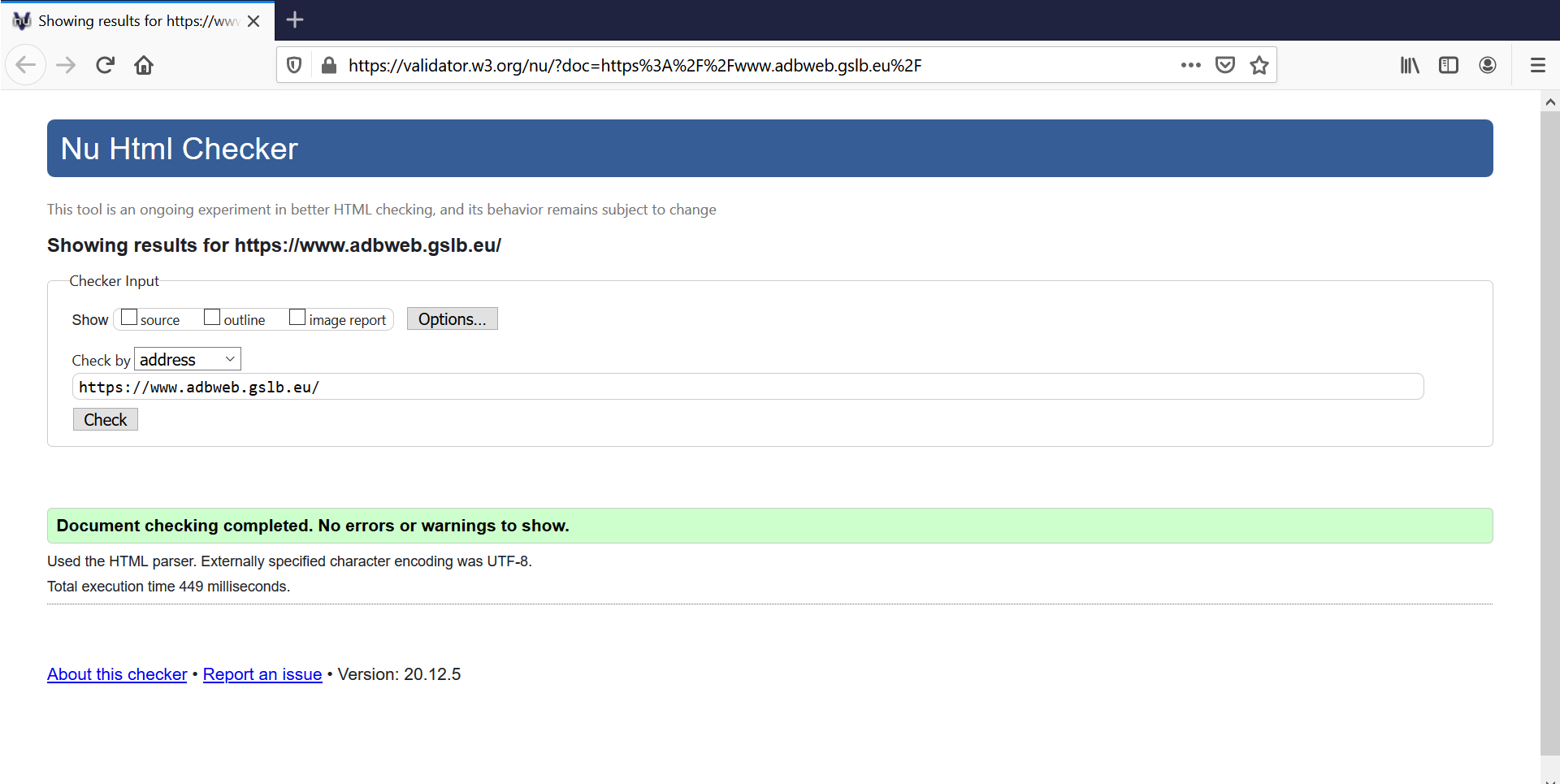Open Firefox Library icon
The width and height of the screenshot is (1560, 784).
tap(1410, 65)
